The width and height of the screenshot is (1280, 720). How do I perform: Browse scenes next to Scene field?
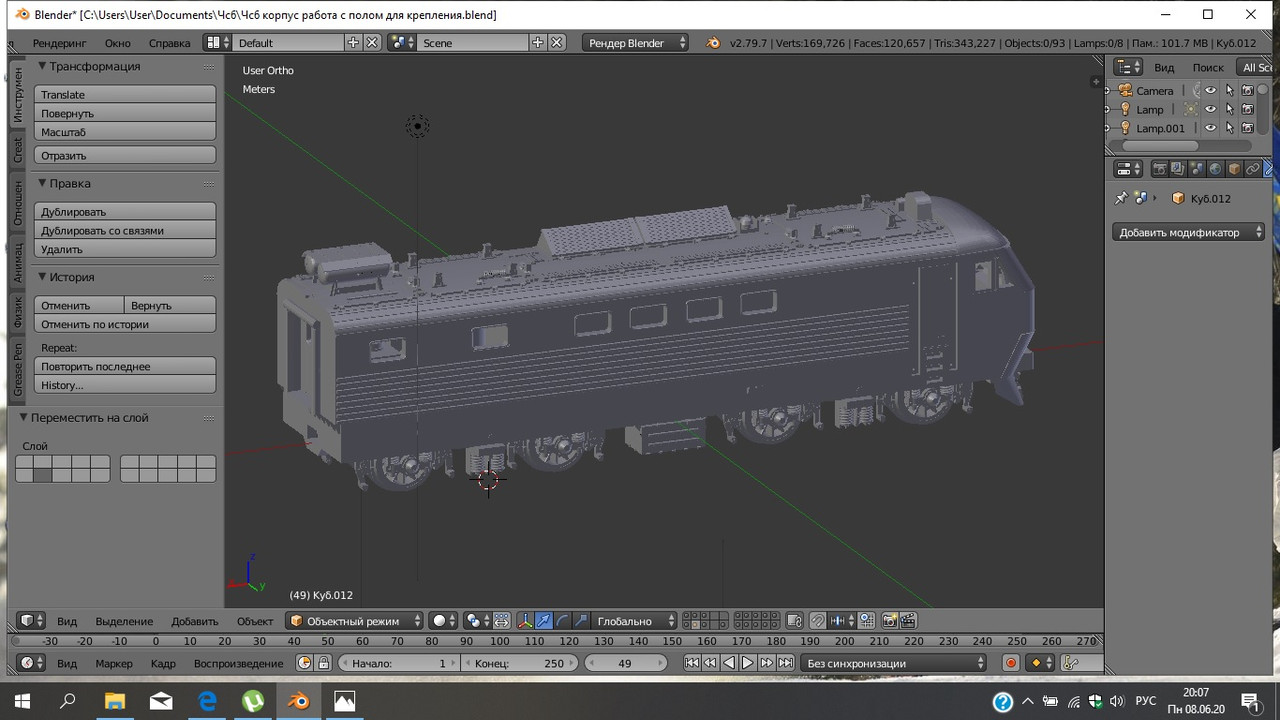(x=402, y=43)
